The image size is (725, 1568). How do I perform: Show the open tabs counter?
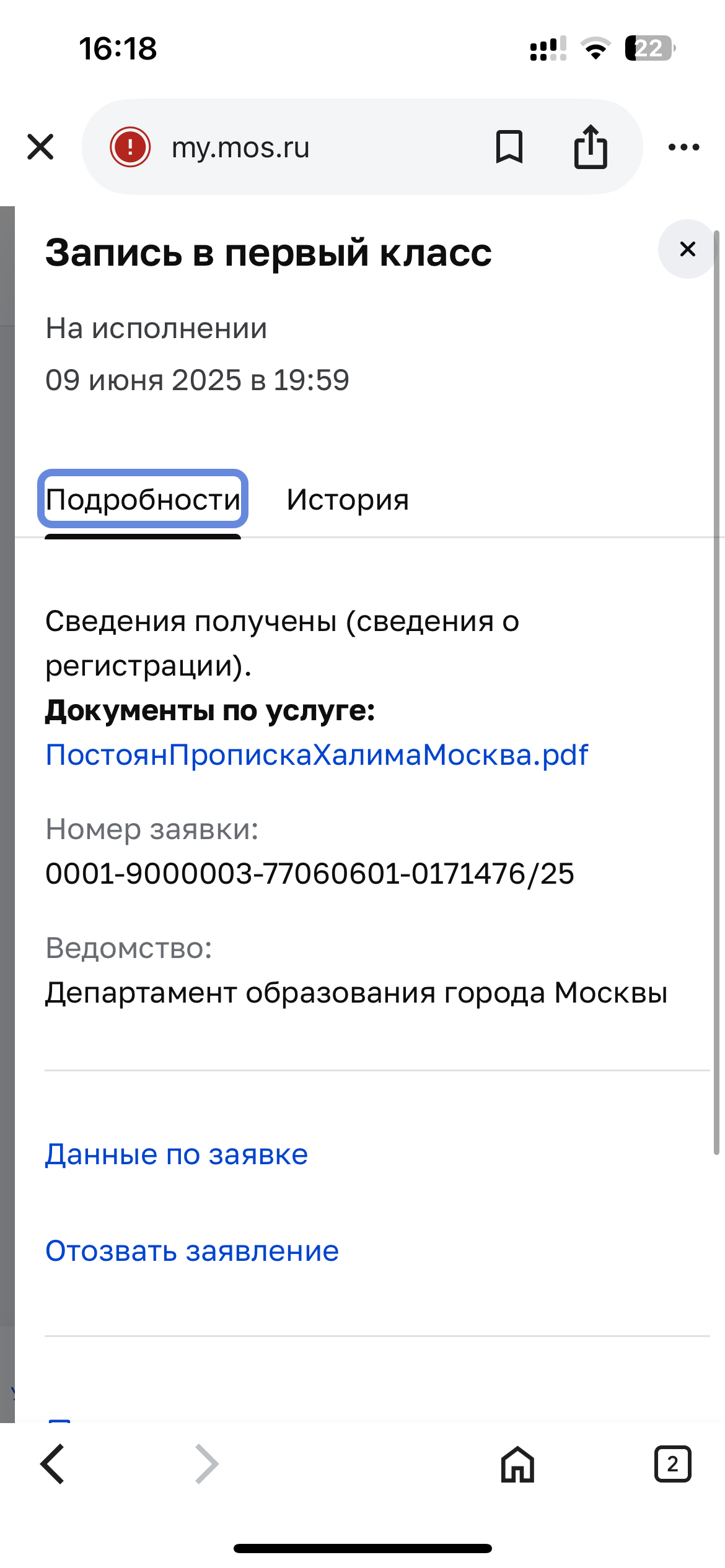coord(673,1464)
